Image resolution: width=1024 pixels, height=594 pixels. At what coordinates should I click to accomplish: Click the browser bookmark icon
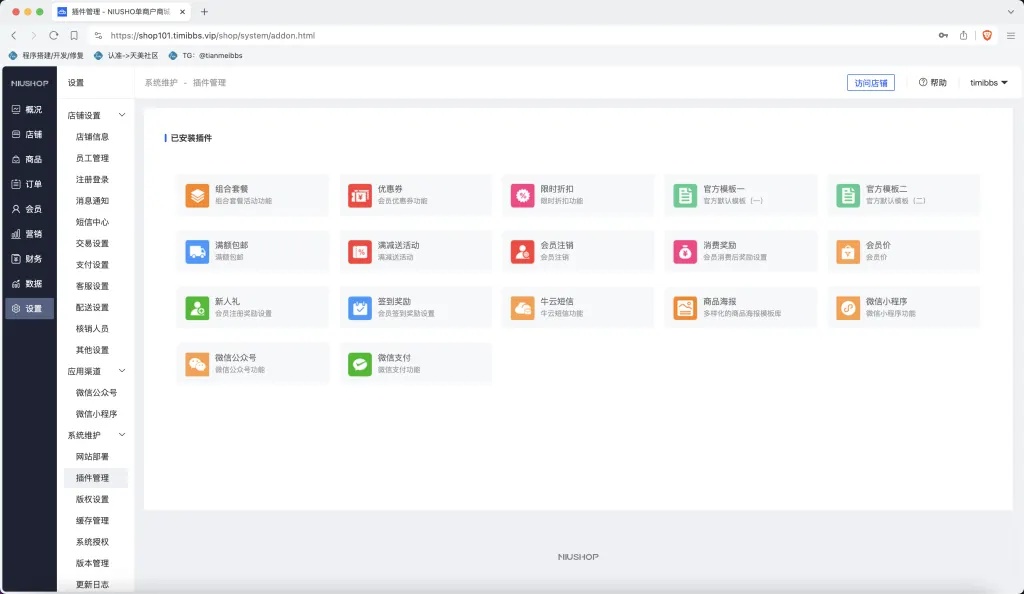coord(74,35)
